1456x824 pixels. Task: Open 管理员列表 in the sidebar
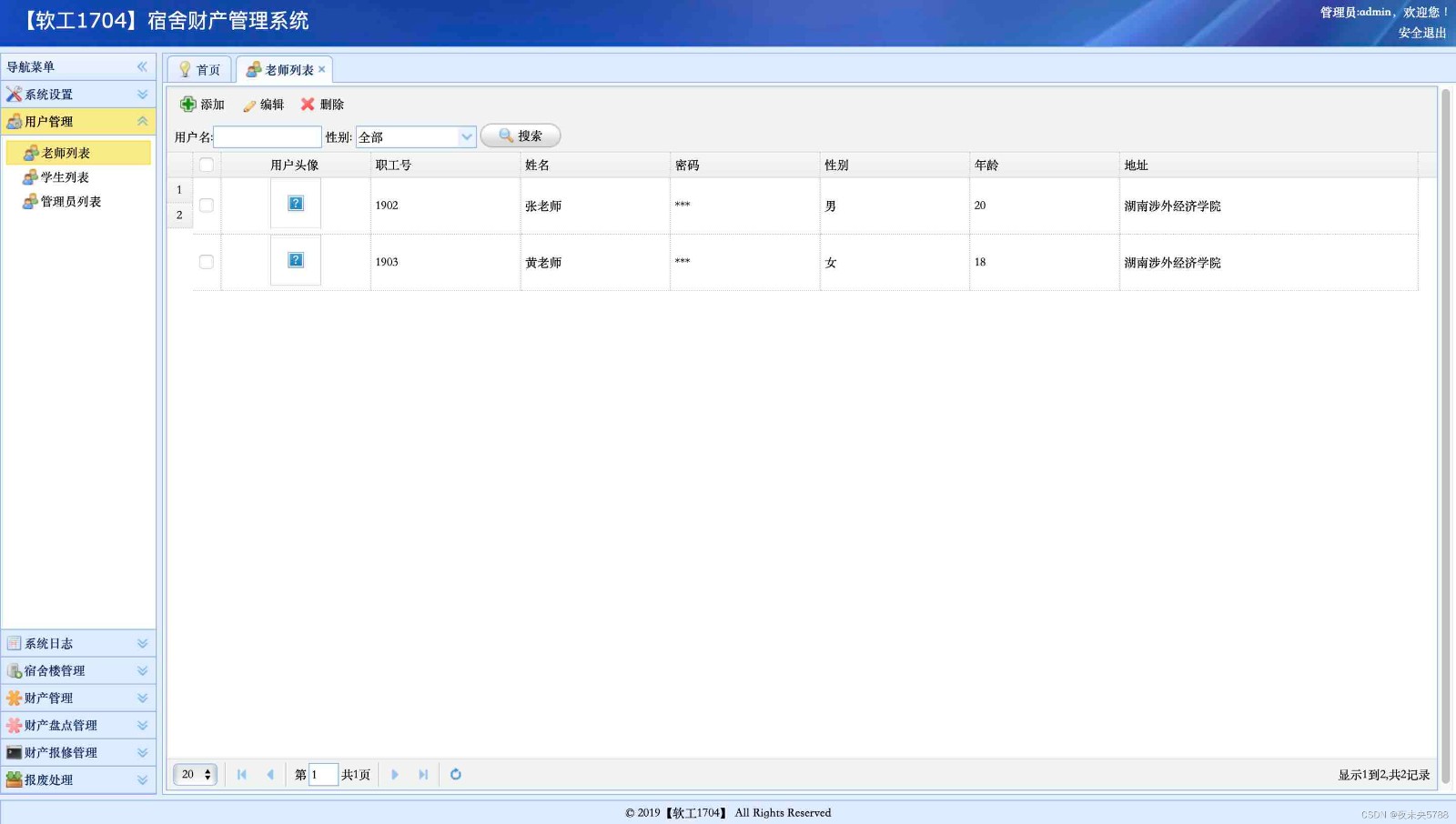click(70, 202)
